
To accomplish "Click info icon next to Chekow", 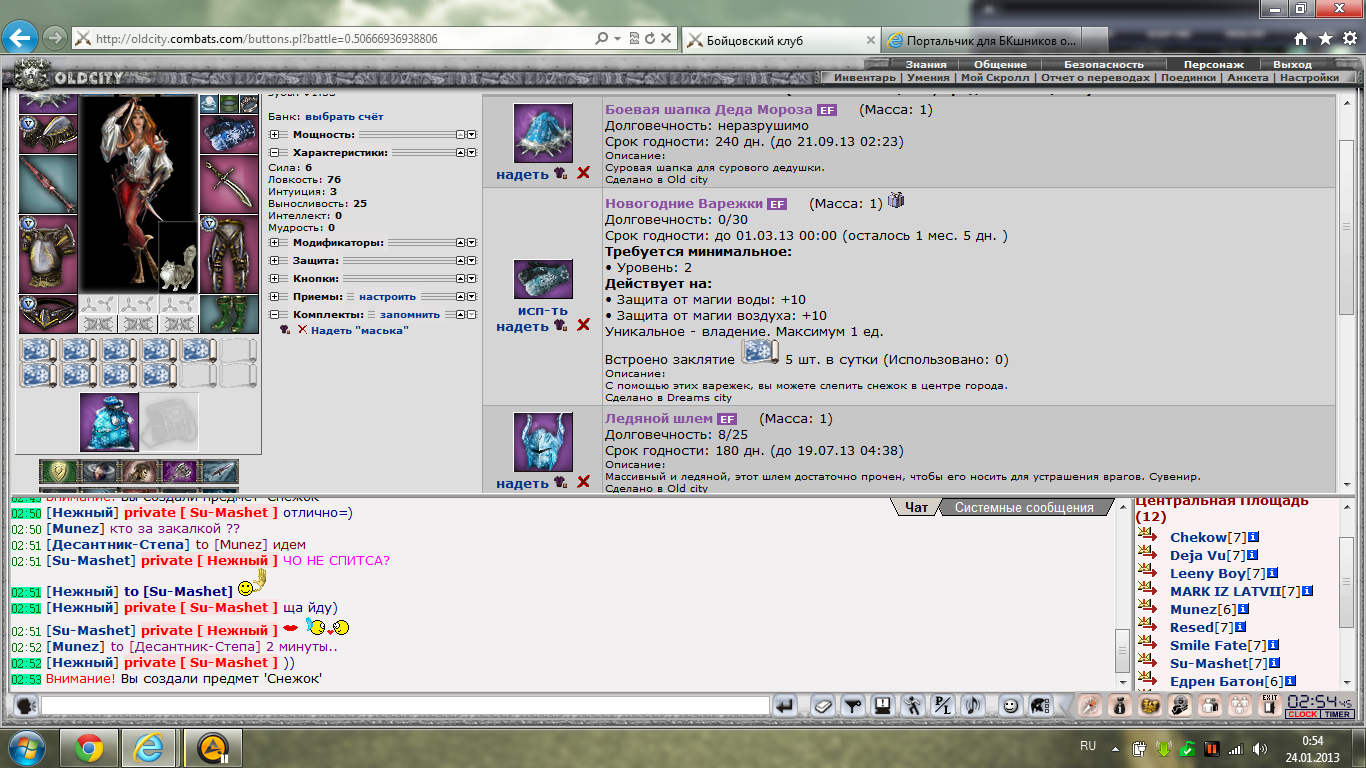I will click(1253, 537).
